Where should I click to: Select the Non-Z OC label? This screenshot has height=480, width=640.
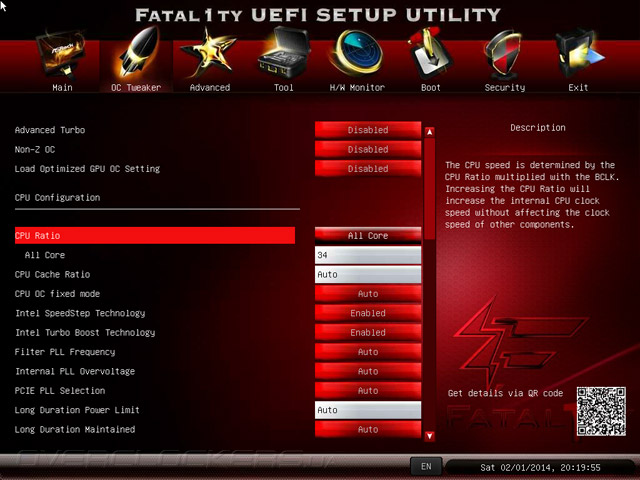[35, 149]
